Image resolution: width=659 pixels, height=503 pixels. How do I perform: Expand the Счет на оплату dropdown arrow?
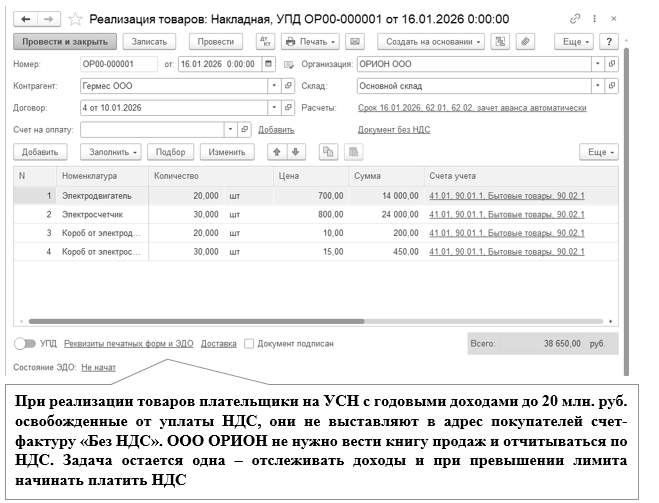click(x=230, y=129)
